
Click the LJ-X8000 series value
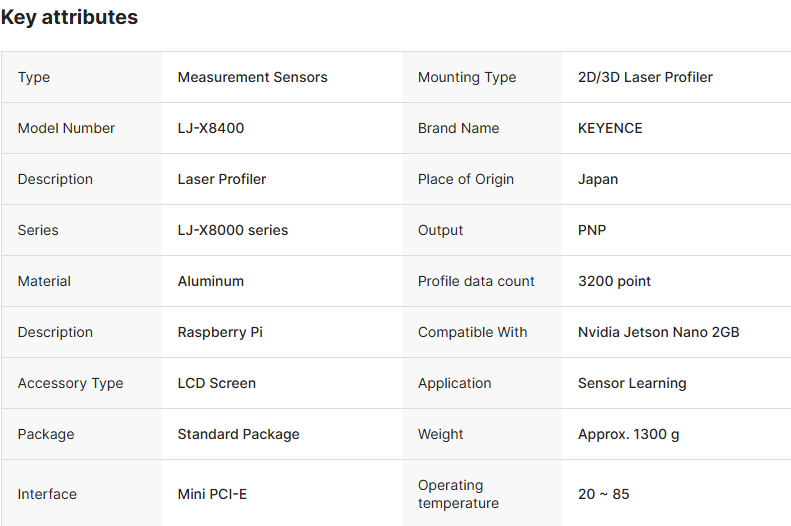tap(233, 230)
